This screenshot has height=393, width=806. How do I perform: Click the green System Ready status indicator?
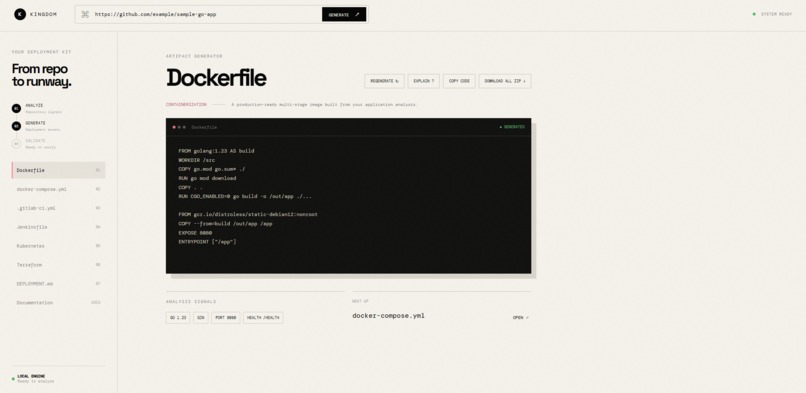click(754, 14)
